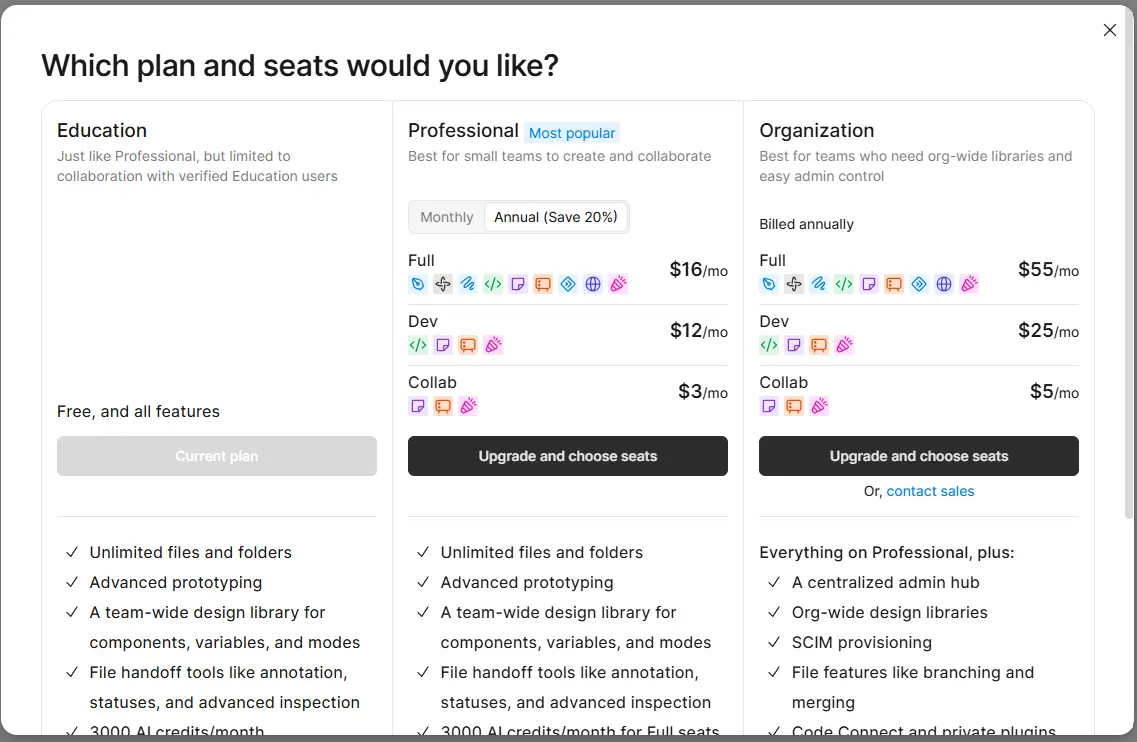Click the blue squiggle Draw icon in Professional Full
The image size is (1137, 742).
point(468,284)
